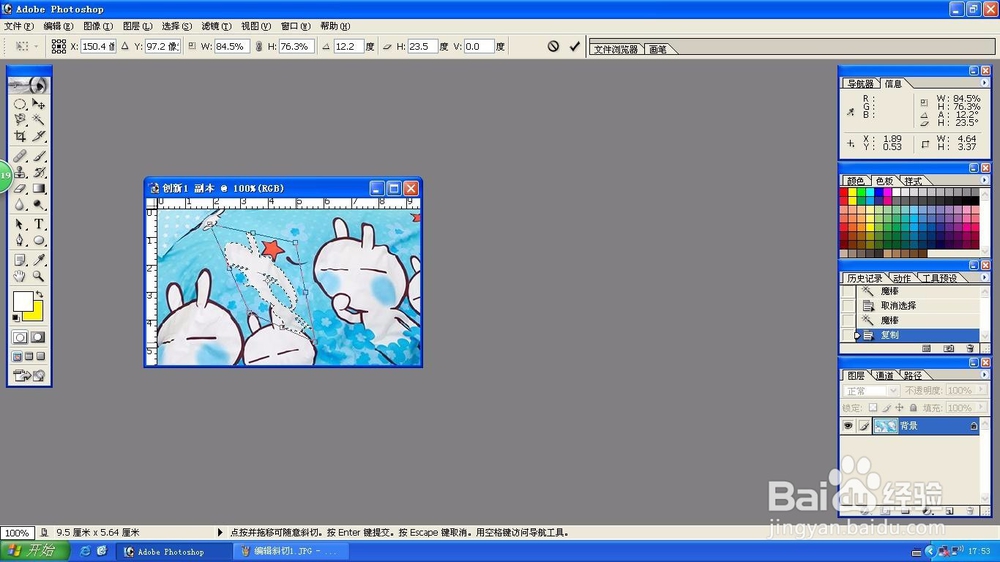Jump to ImageReady from the toolbox
Screen dimensions: 1000x562
pos(29,376)
